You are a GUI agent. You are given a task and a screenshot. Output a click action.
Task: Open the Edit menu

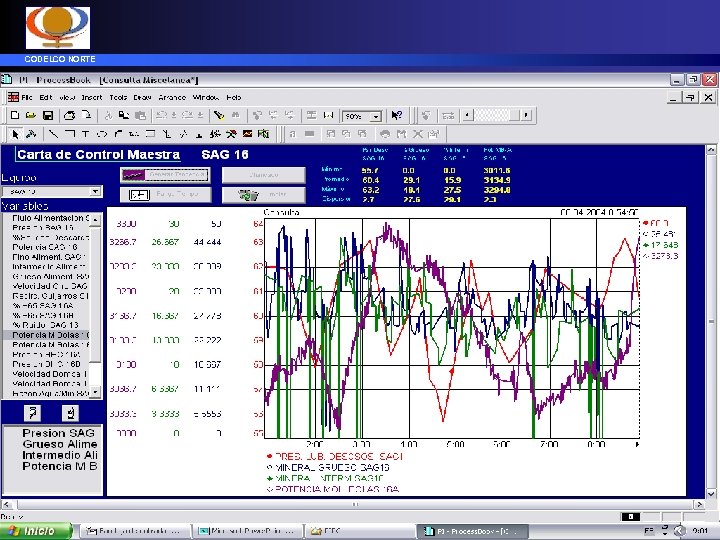click(46, 97)
